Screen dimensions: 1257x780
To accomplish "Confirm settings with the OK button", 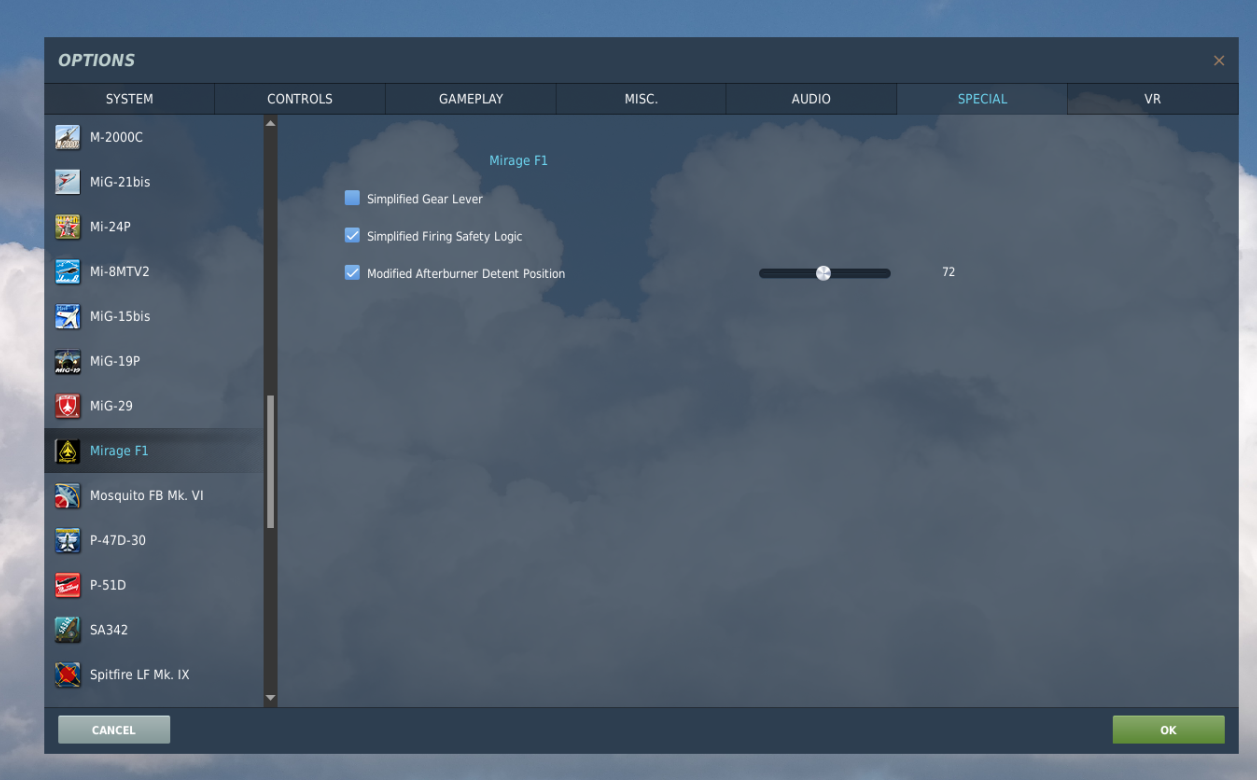I will [1168, 730].
